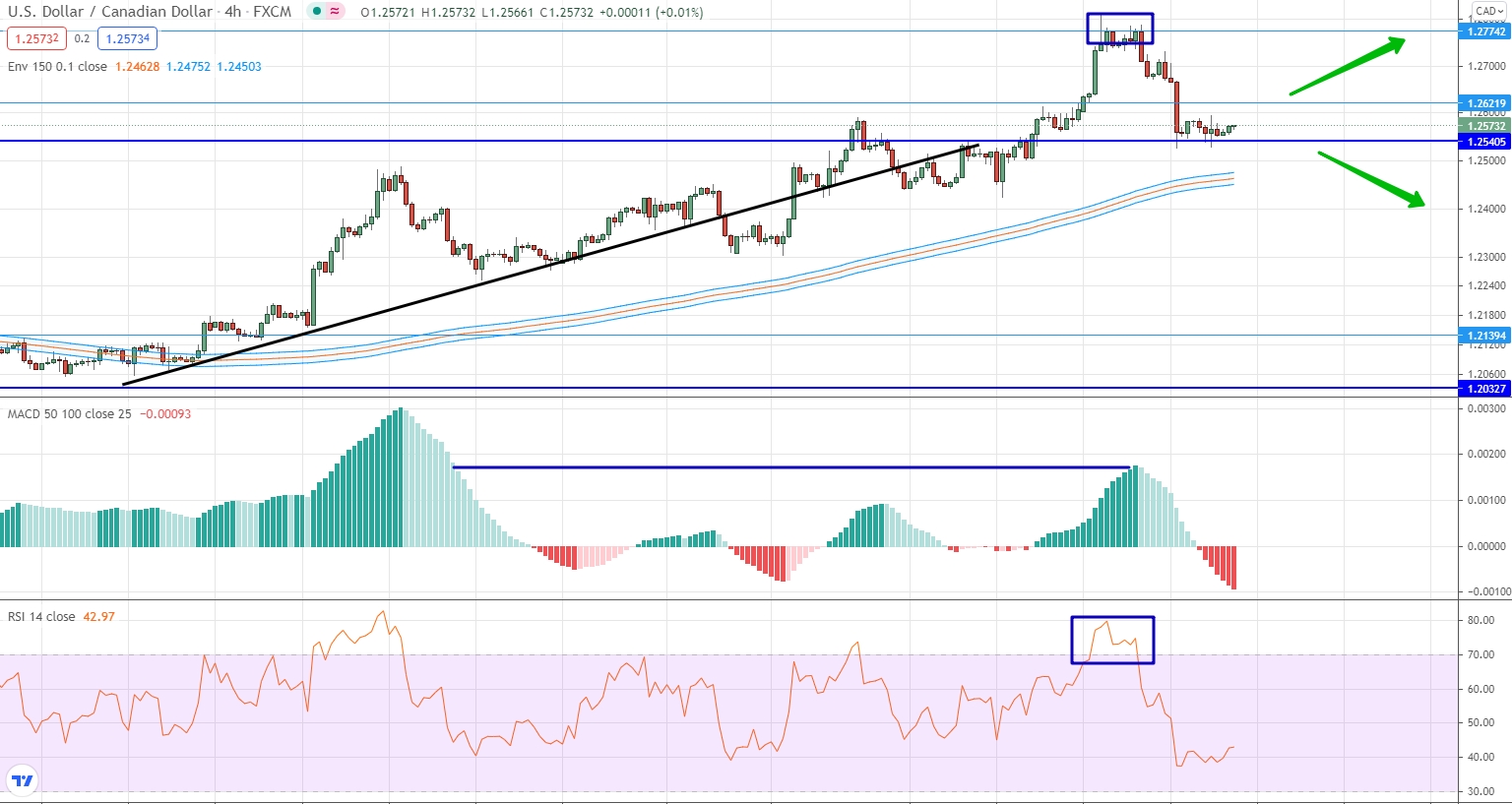Click the +0.00011 (+0.01%) change value

(x=652, y=13)
